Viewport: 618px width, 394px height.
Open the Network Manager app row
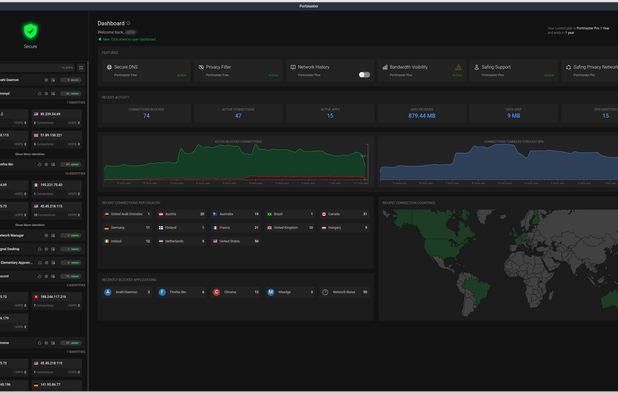(42, 236)
